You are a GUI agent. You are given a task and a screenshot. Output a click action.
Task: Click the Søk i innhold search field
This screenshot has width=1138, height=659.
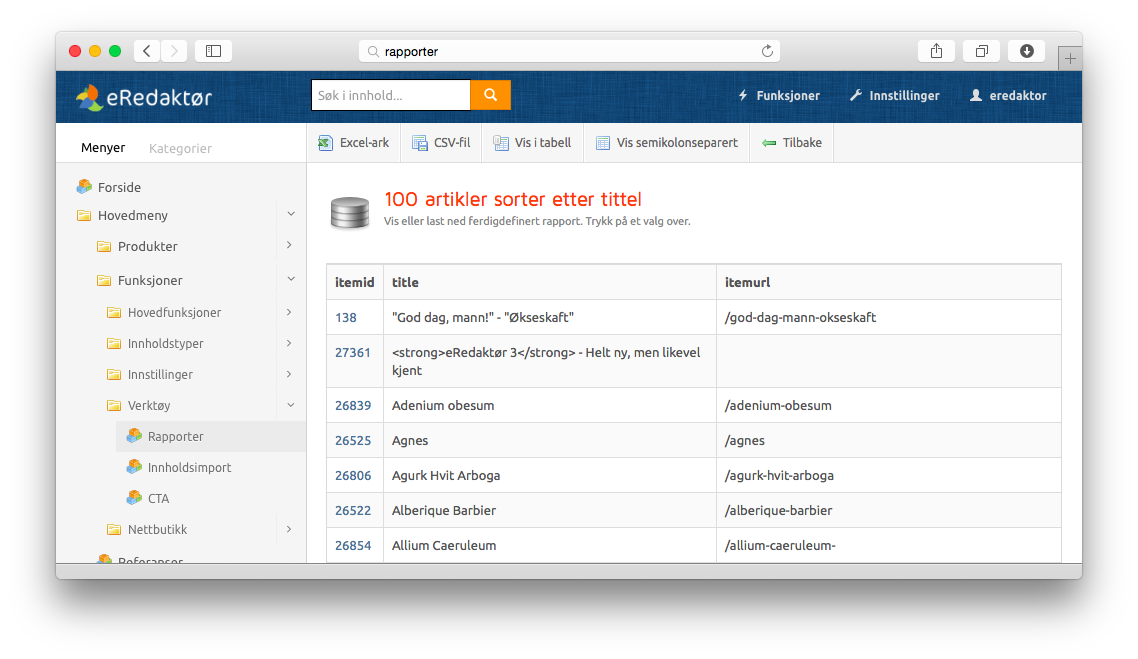391,95
